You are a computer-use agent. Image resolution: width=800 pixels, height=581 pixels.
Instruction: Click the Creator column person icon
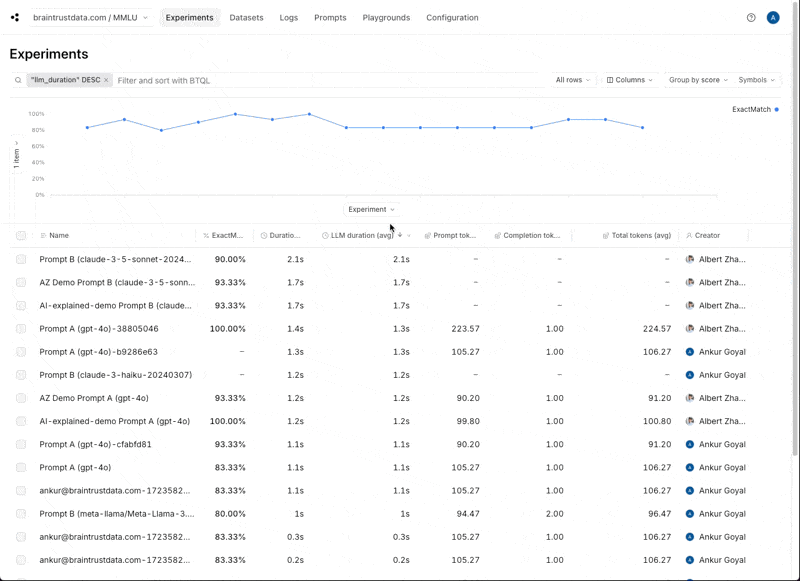689,236
